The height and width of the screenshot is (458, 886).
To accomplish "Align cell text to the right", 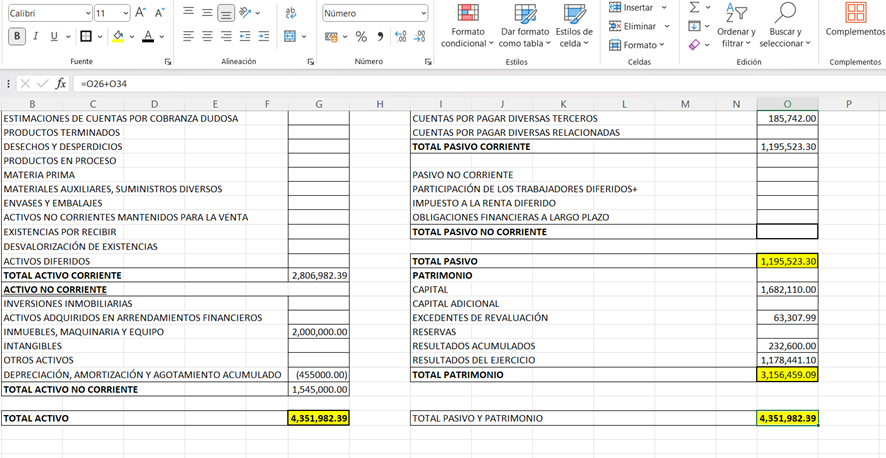I will (227, 36).
